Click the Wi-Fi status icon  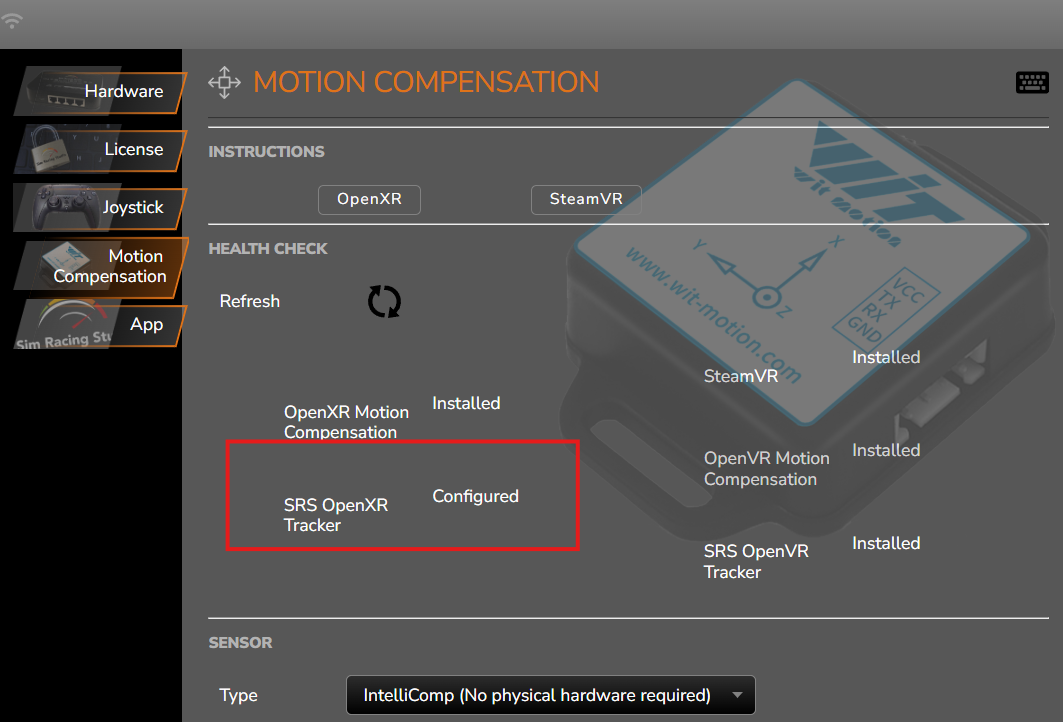pos(12,20)
